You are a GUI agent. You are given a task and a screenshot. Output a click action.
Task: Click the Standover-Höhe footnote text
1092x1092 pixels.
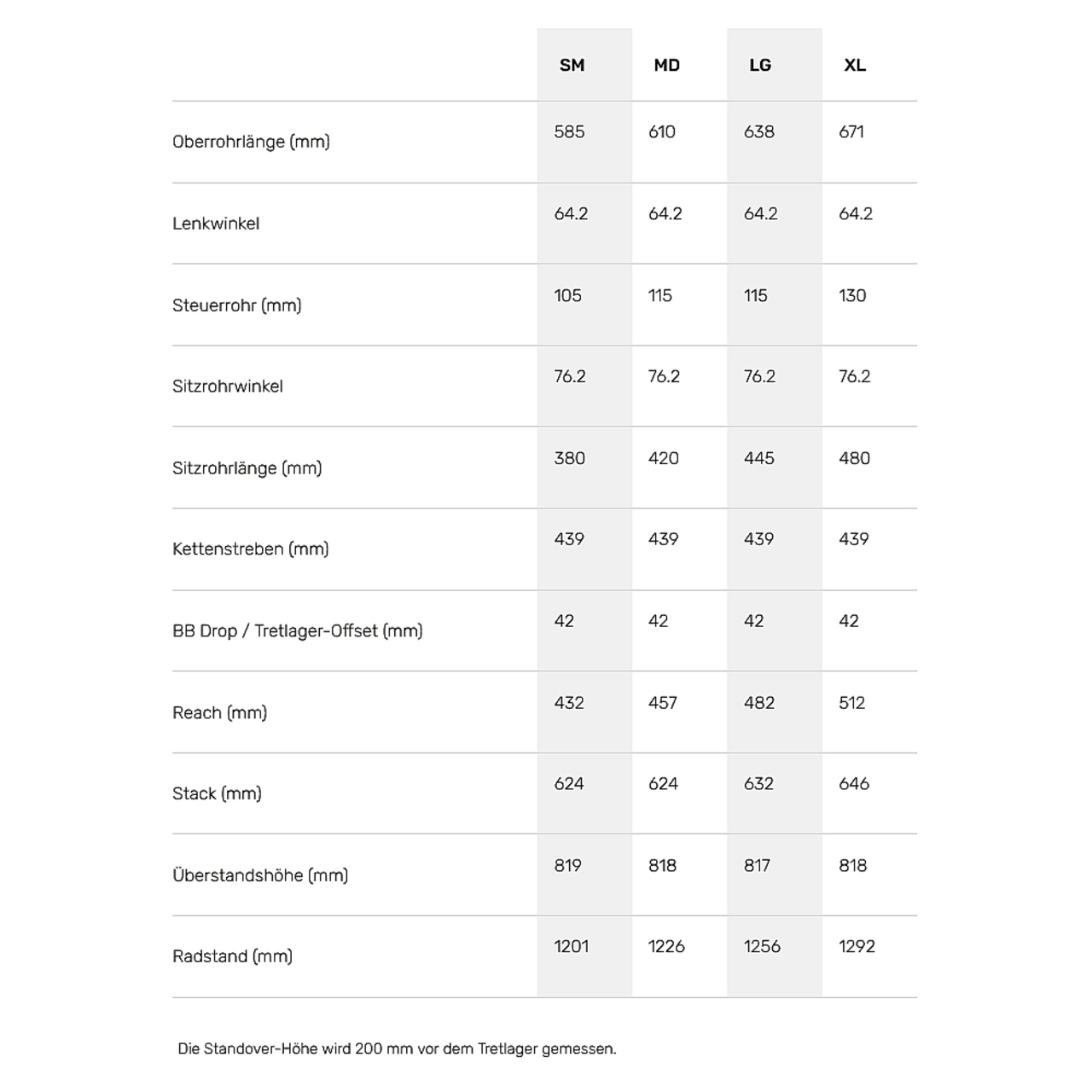[x=397, y=1049]
